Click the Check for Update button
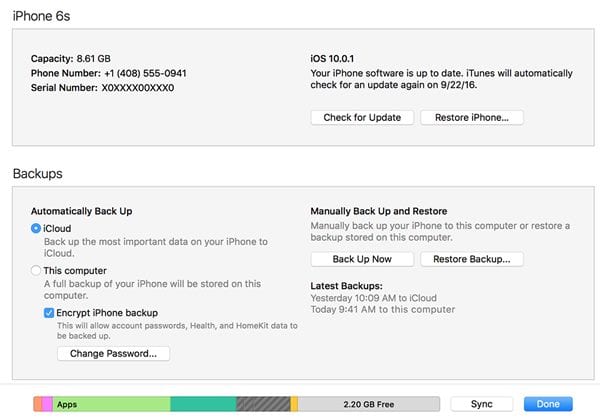 (362, 117)
